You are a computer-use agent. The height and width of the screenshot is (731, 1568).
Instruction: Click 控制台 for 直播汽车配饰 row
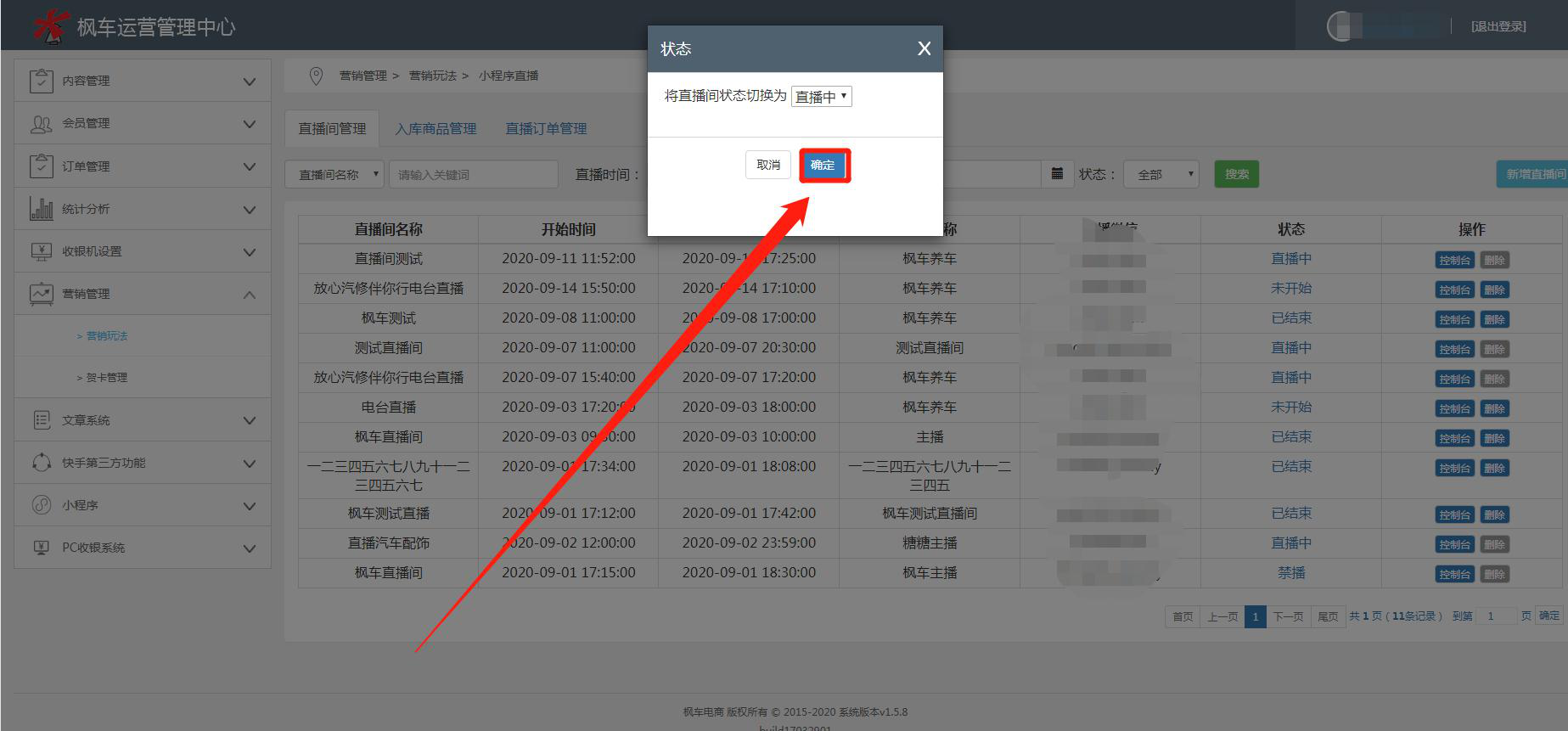(x=1454, y=545)
